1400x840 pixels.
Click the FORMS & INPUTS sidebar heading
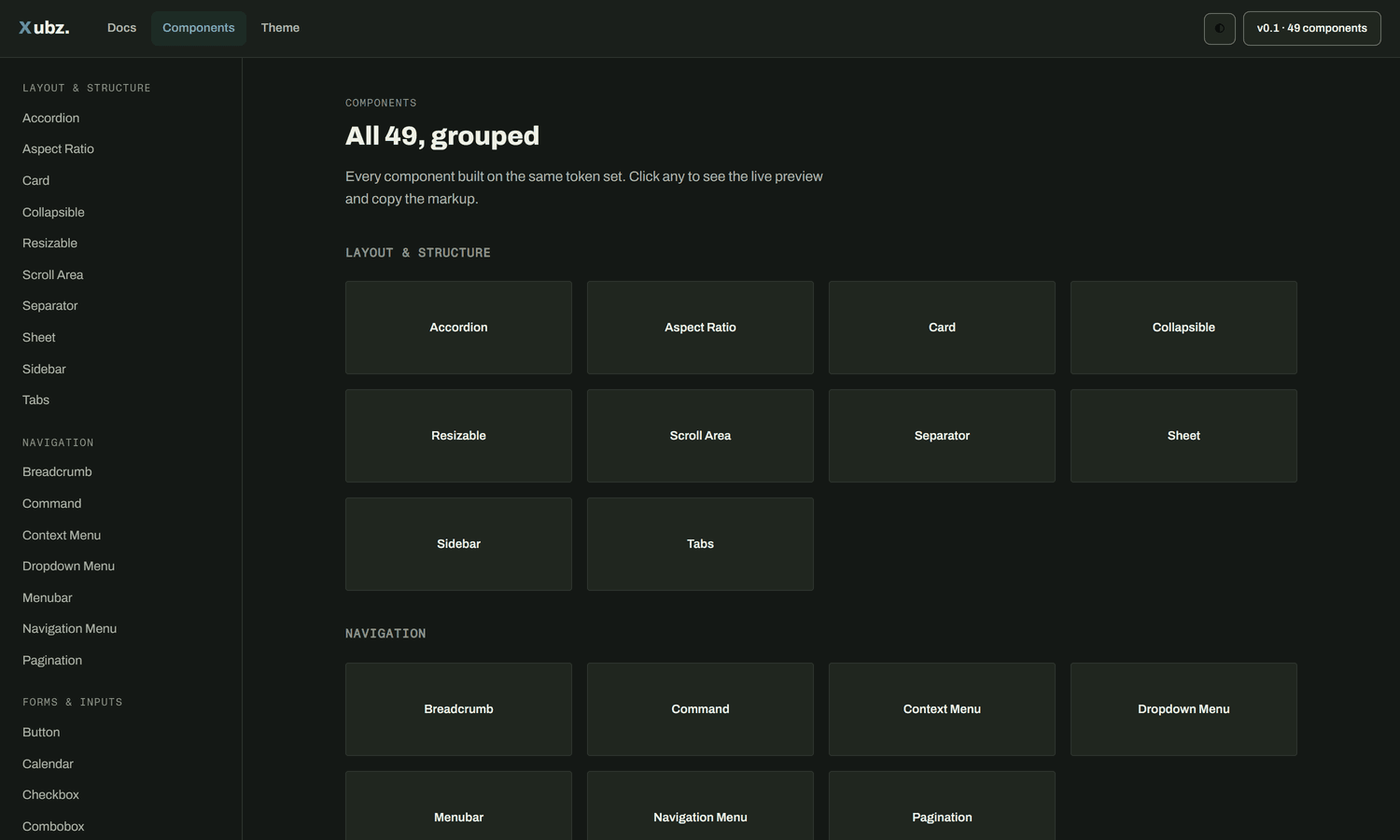(72, 702)
